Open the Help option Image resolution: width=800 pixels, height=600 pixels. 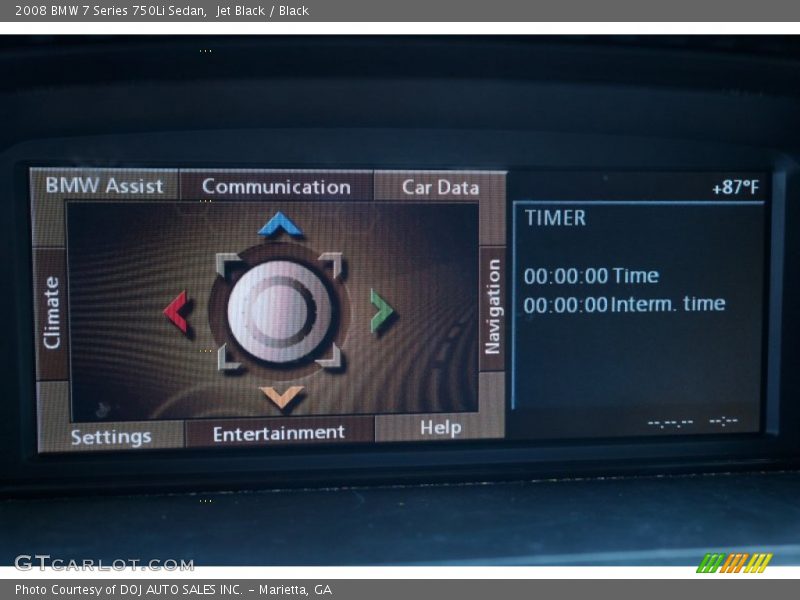coord(440,427)
